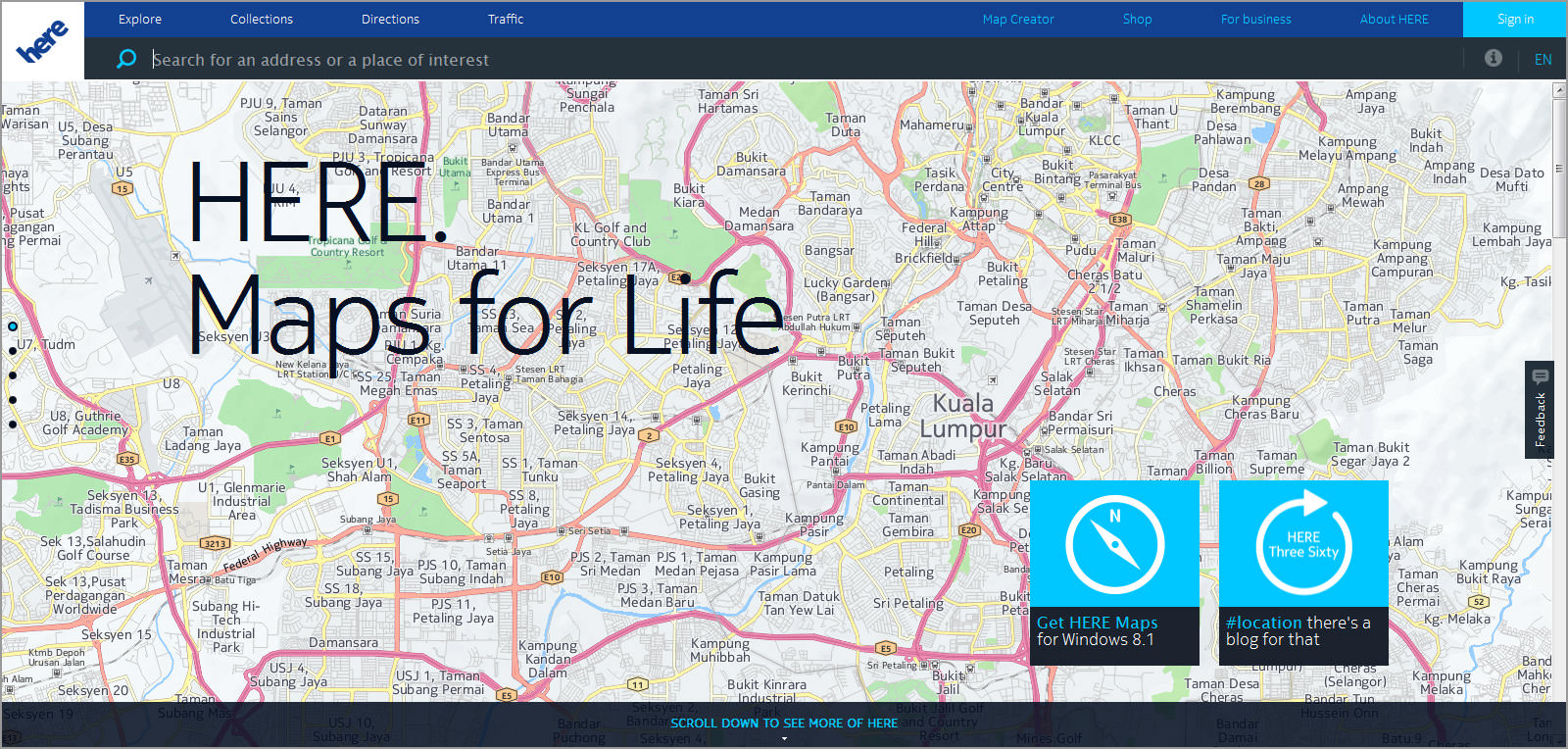Expand the About HERE menu
Viewport: 1568px width, 749px height.
1394,19
